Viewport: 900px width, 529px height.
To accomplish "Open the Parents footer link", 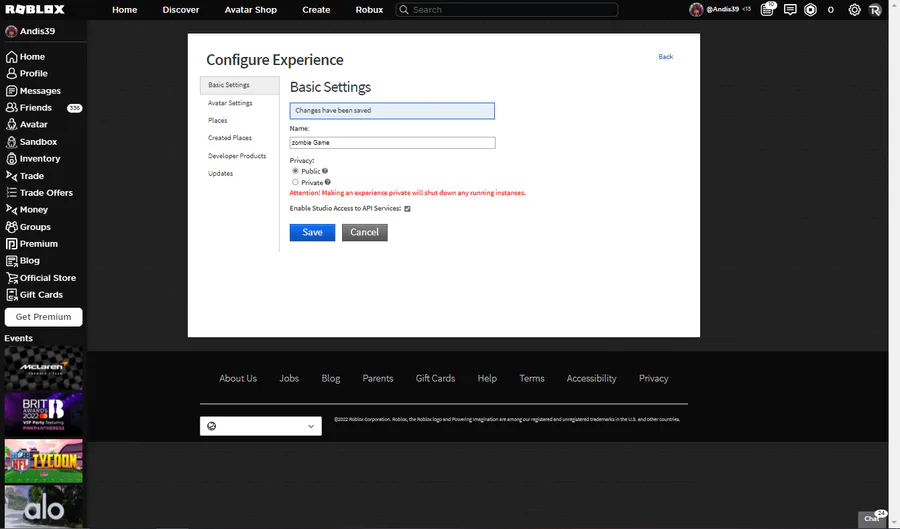I will click(x=378, y=378).
